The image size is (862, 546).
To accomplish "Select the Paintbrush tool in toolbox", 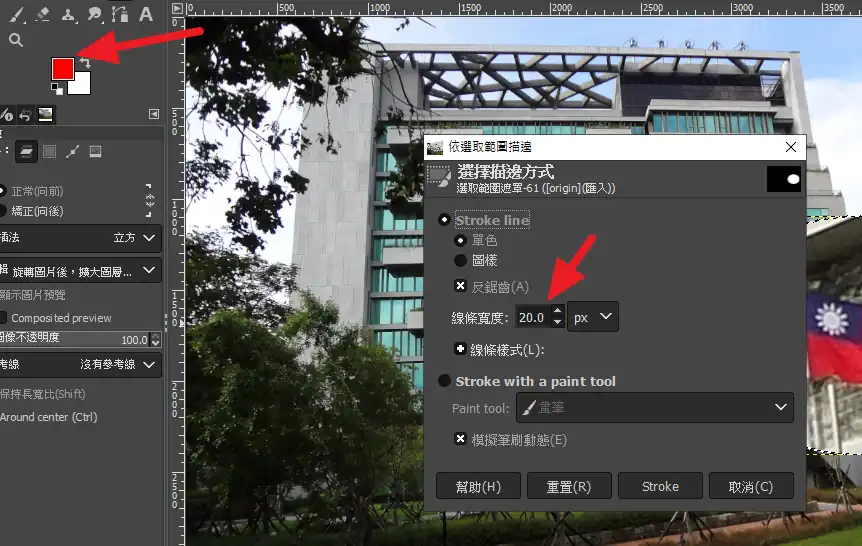I will coord(15,14).
